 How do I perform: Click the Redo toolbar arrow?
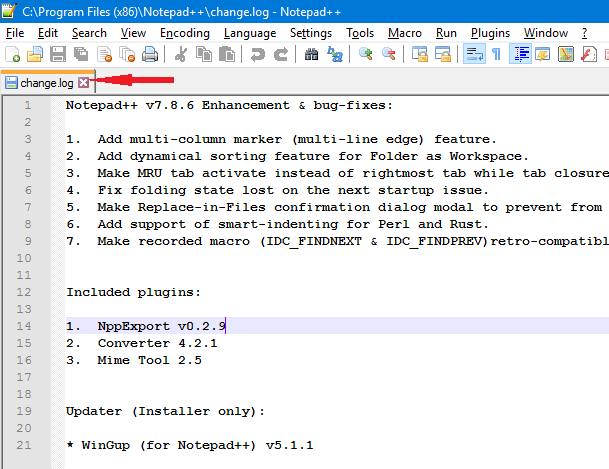pos(281,54)
